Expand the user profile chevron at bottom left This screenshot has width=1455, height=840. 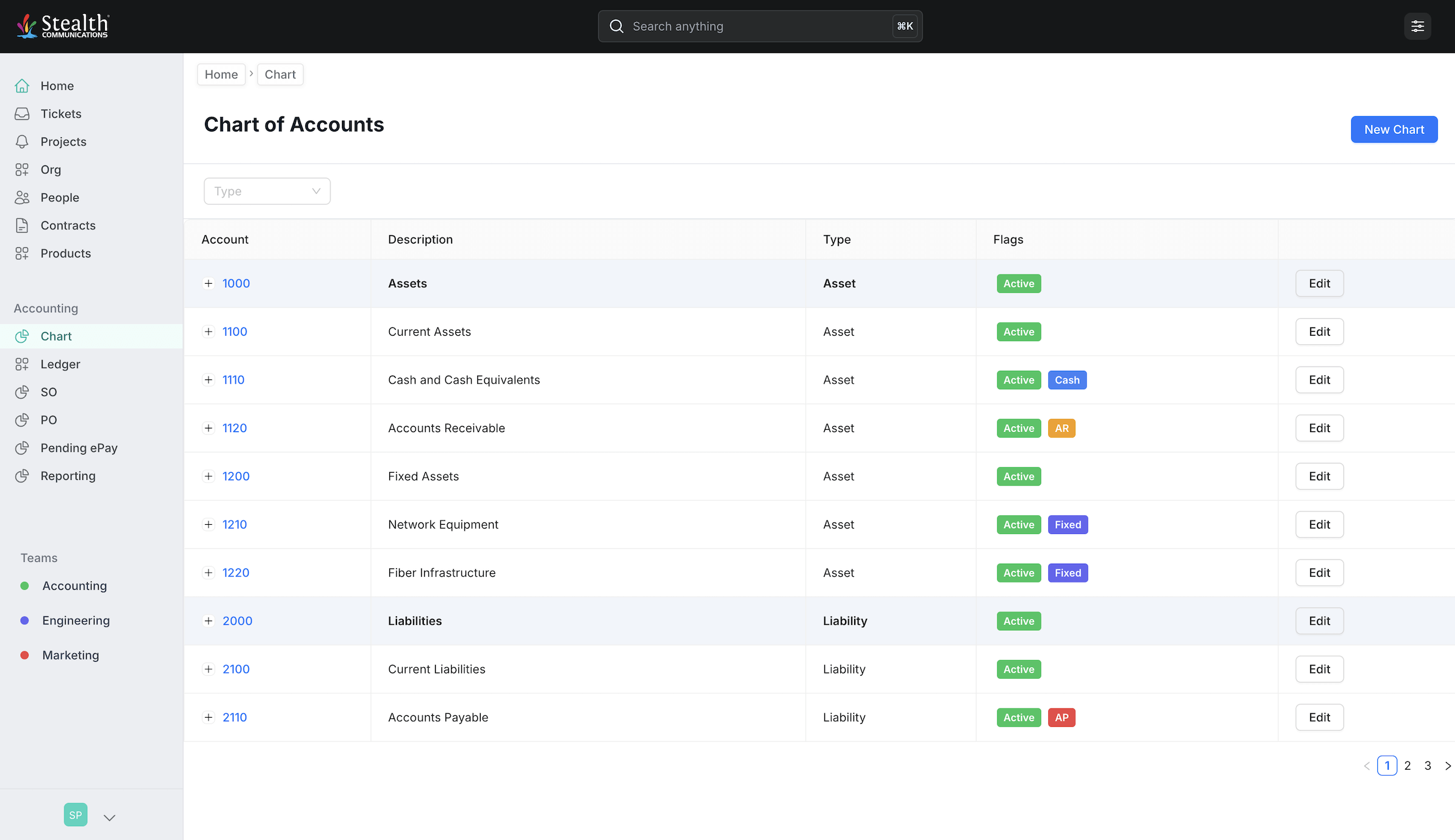pyautogui.click(x=109, y=817)
